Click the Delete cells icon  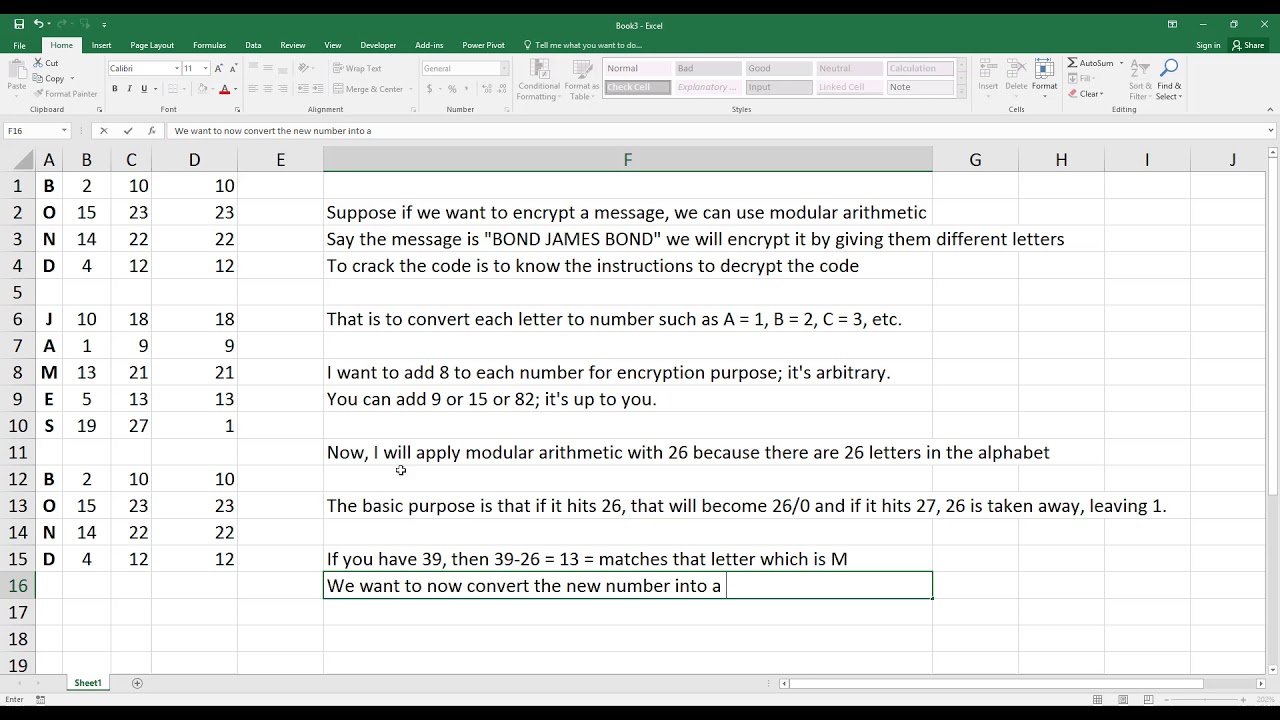pos(1016,70)
